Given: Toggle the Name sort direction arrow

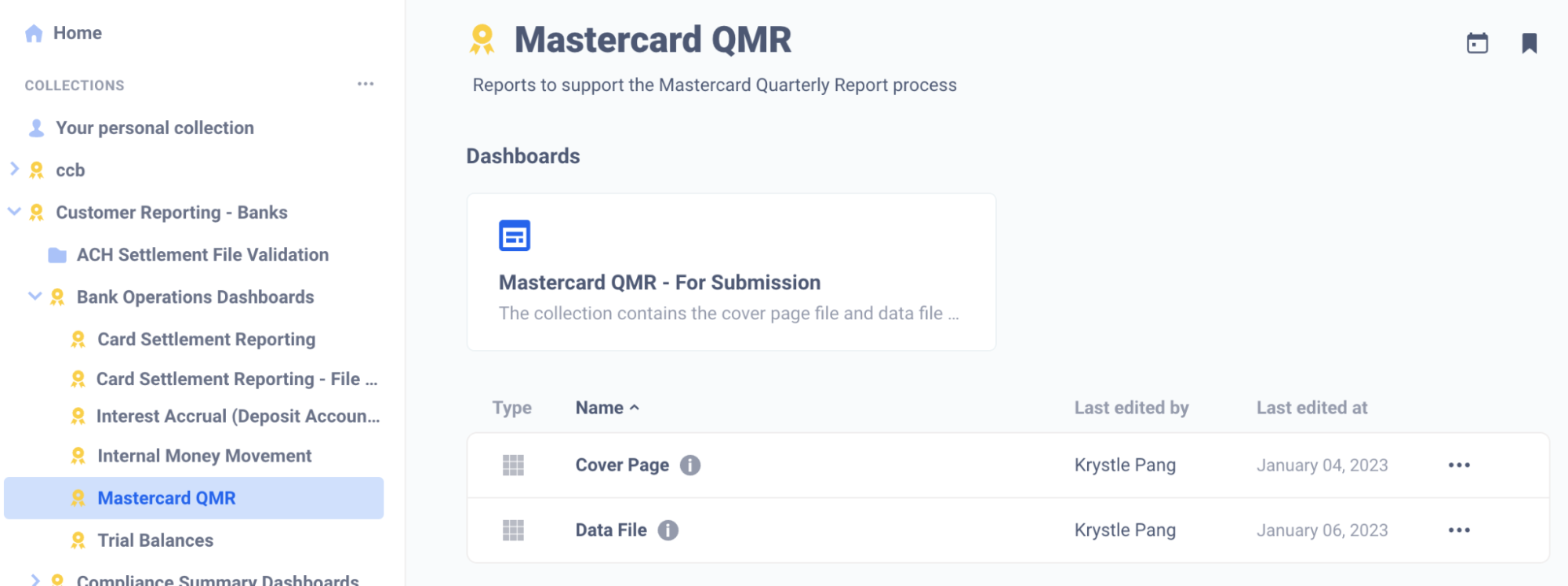Looking at the screenshot, I should (635, 408).
